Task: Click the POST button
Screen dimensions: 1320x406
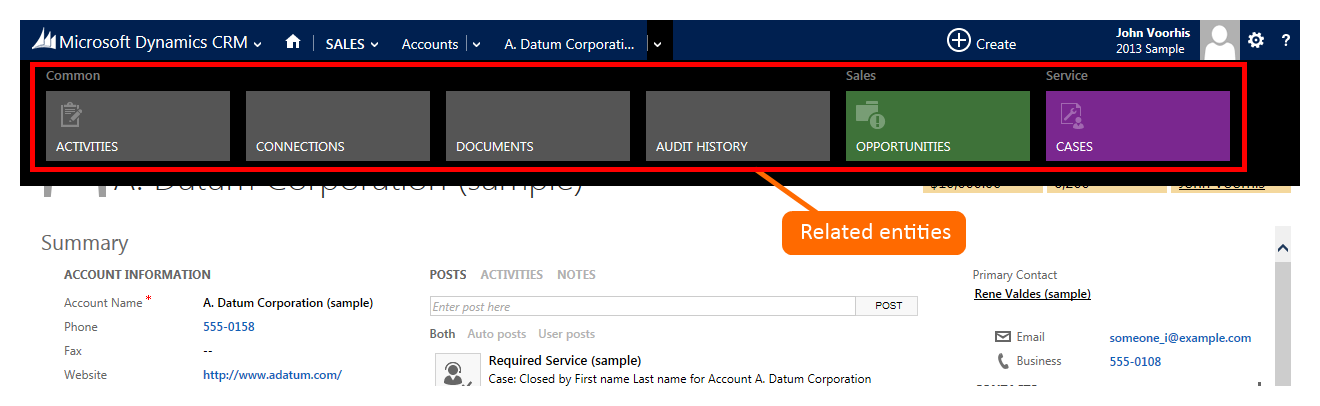Action: pos(888,306)
